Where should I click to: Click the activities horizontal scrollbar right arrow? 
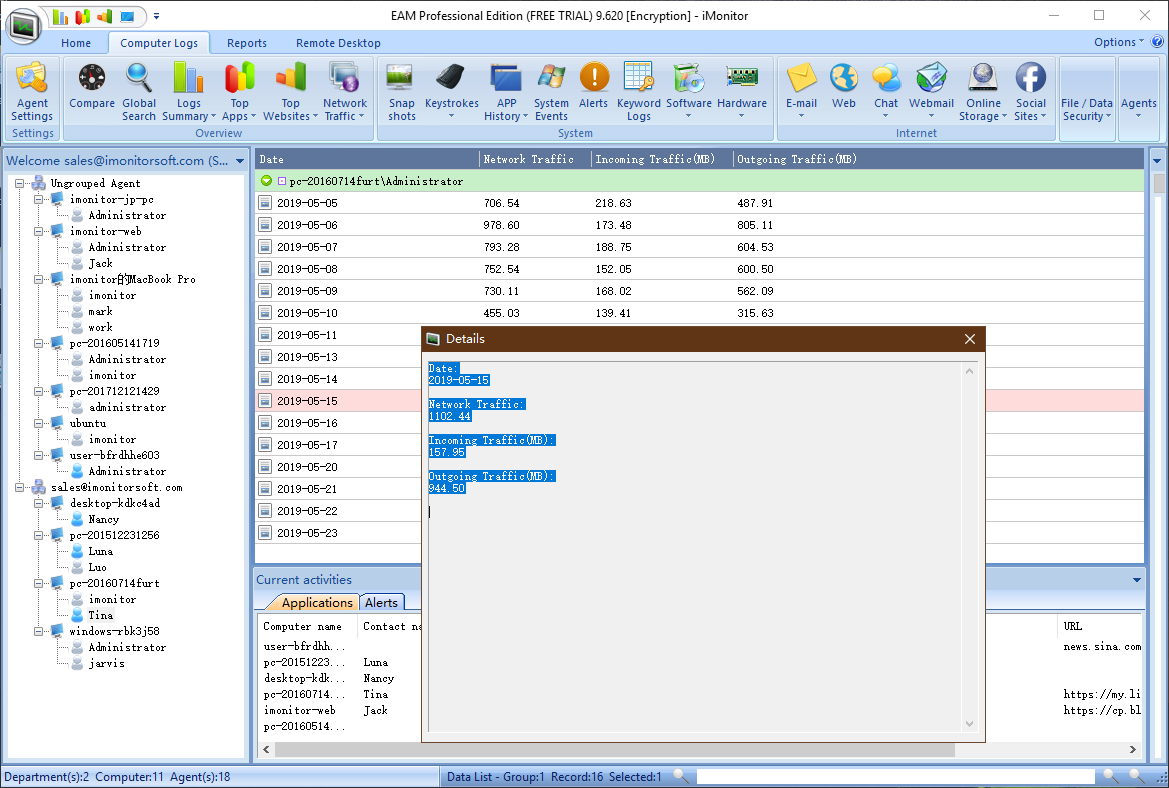click(1132, 749)
